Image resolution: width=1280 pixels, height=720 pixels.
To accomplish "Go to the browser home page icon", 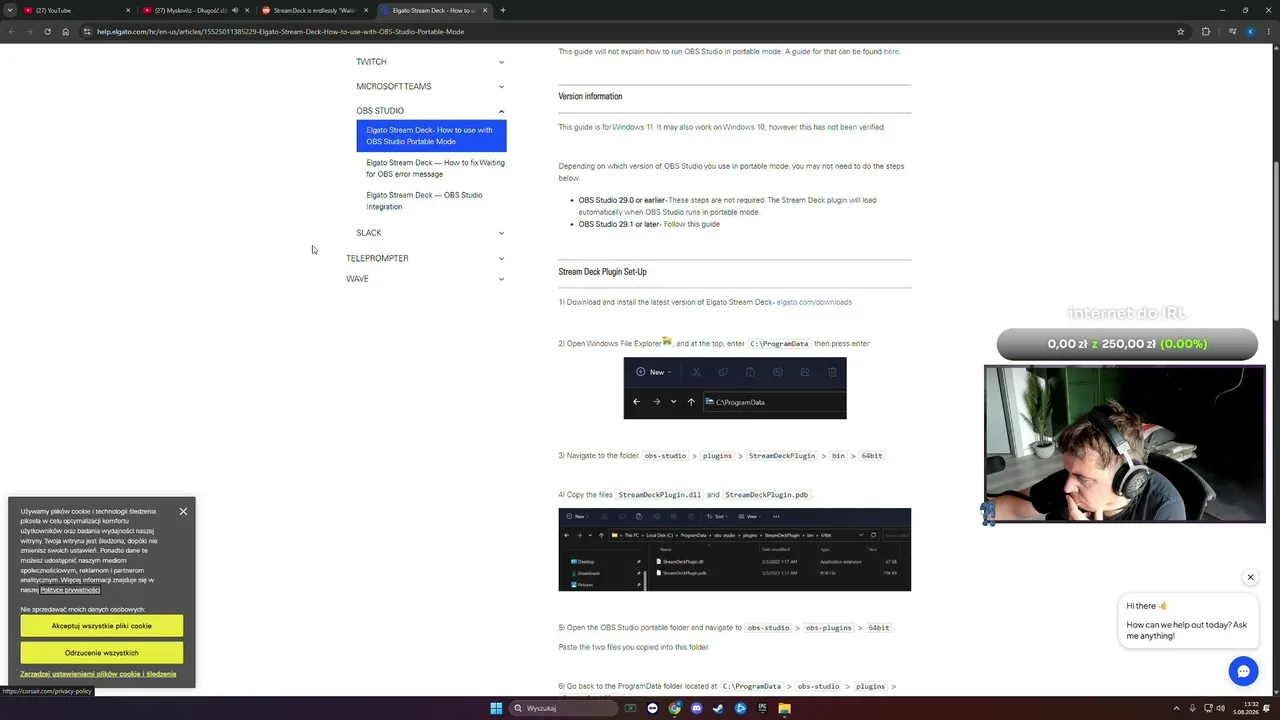I will [66, 31].
